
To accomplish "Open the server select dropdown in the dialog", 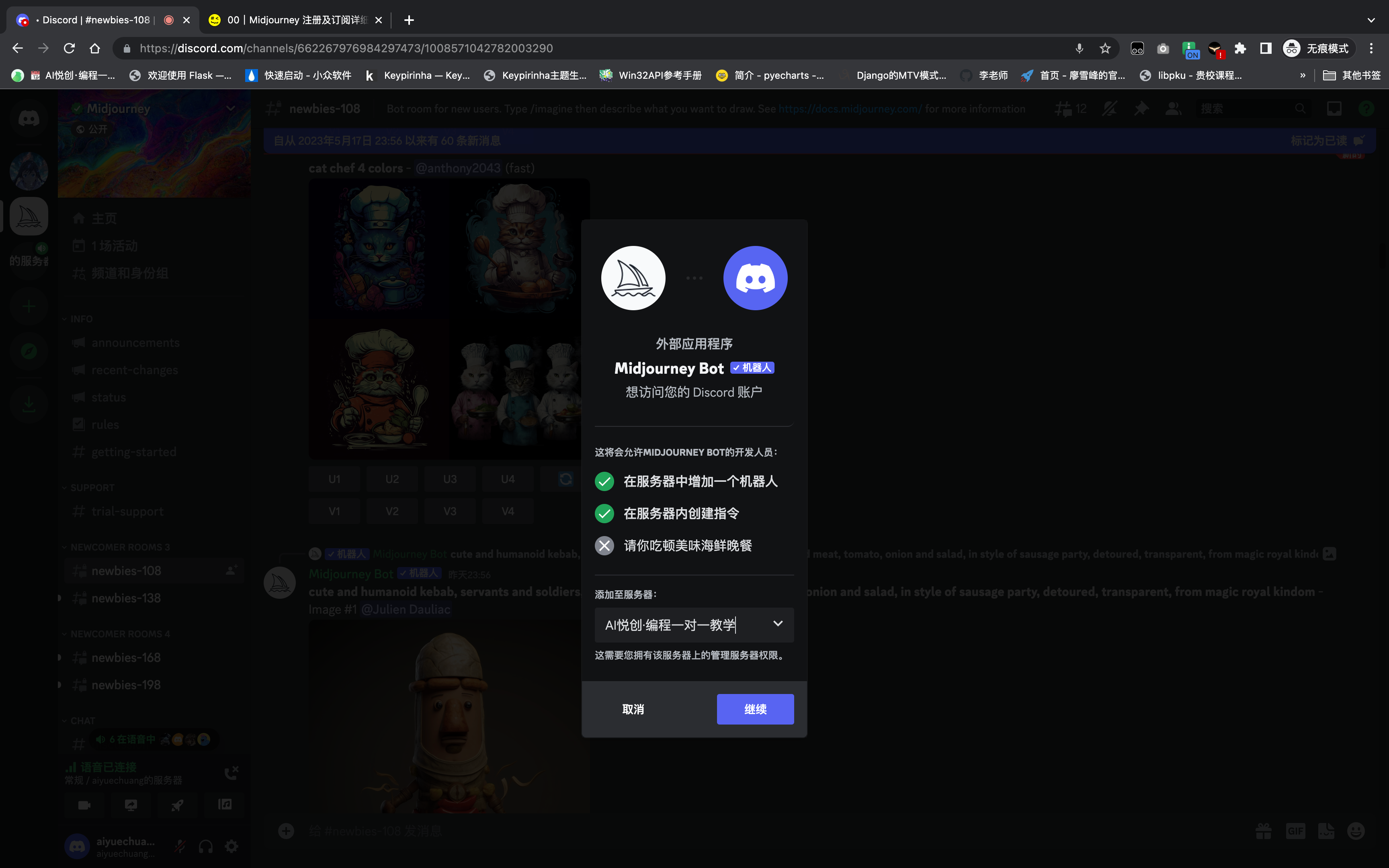I will pos(694,624).
